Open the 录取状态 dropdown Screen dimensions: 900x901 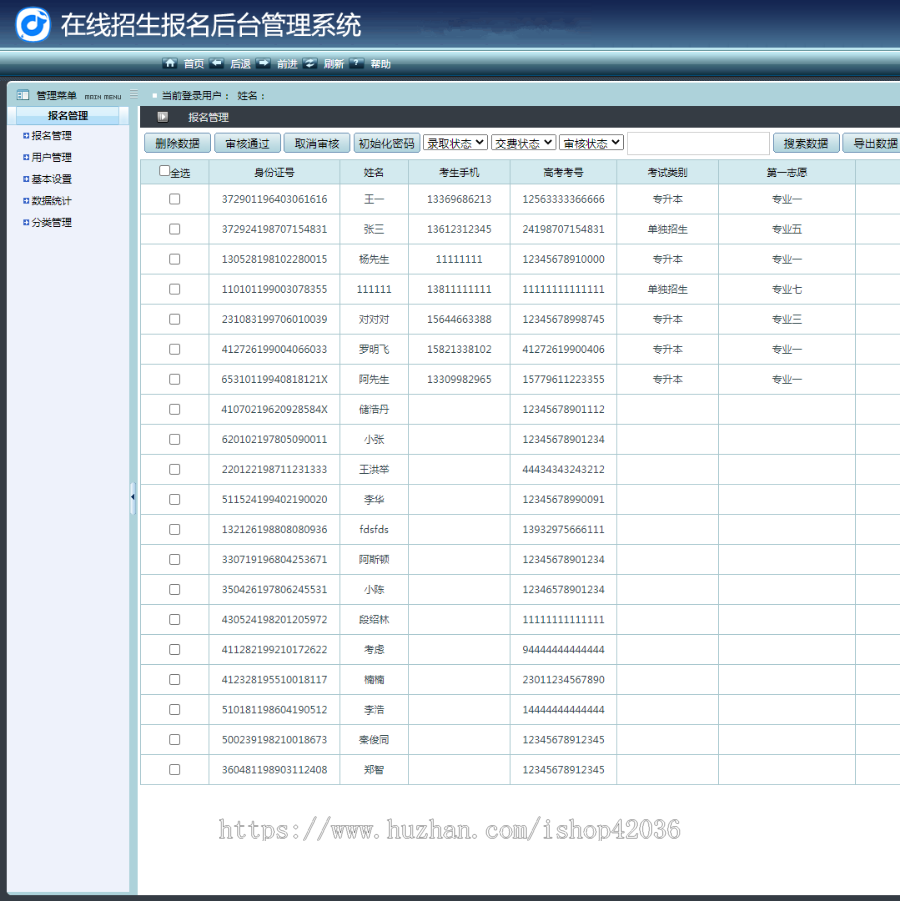455,143
